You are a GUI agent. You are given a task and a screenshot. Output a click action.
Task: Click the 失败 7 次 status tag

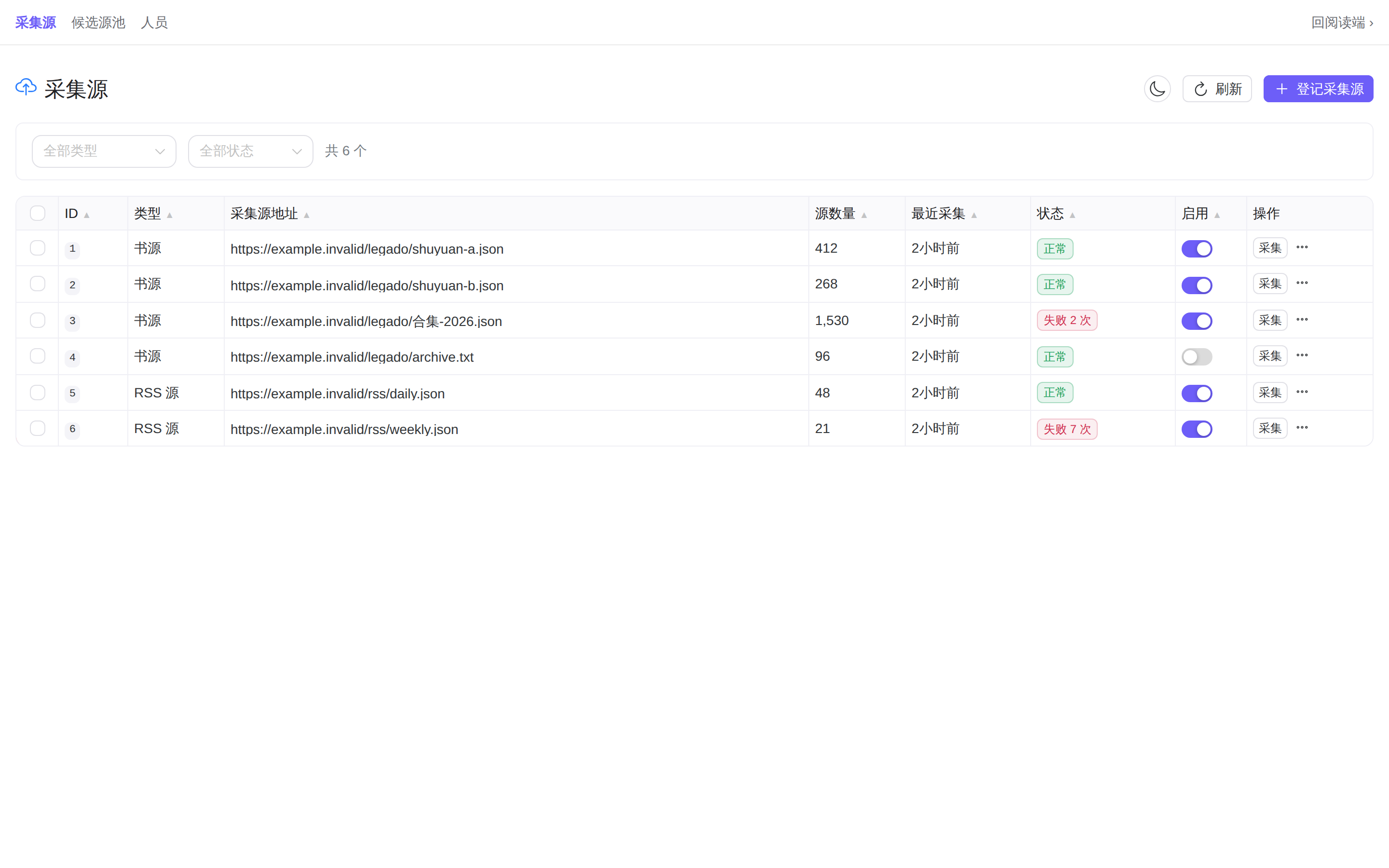click(x=1067, y=429)
